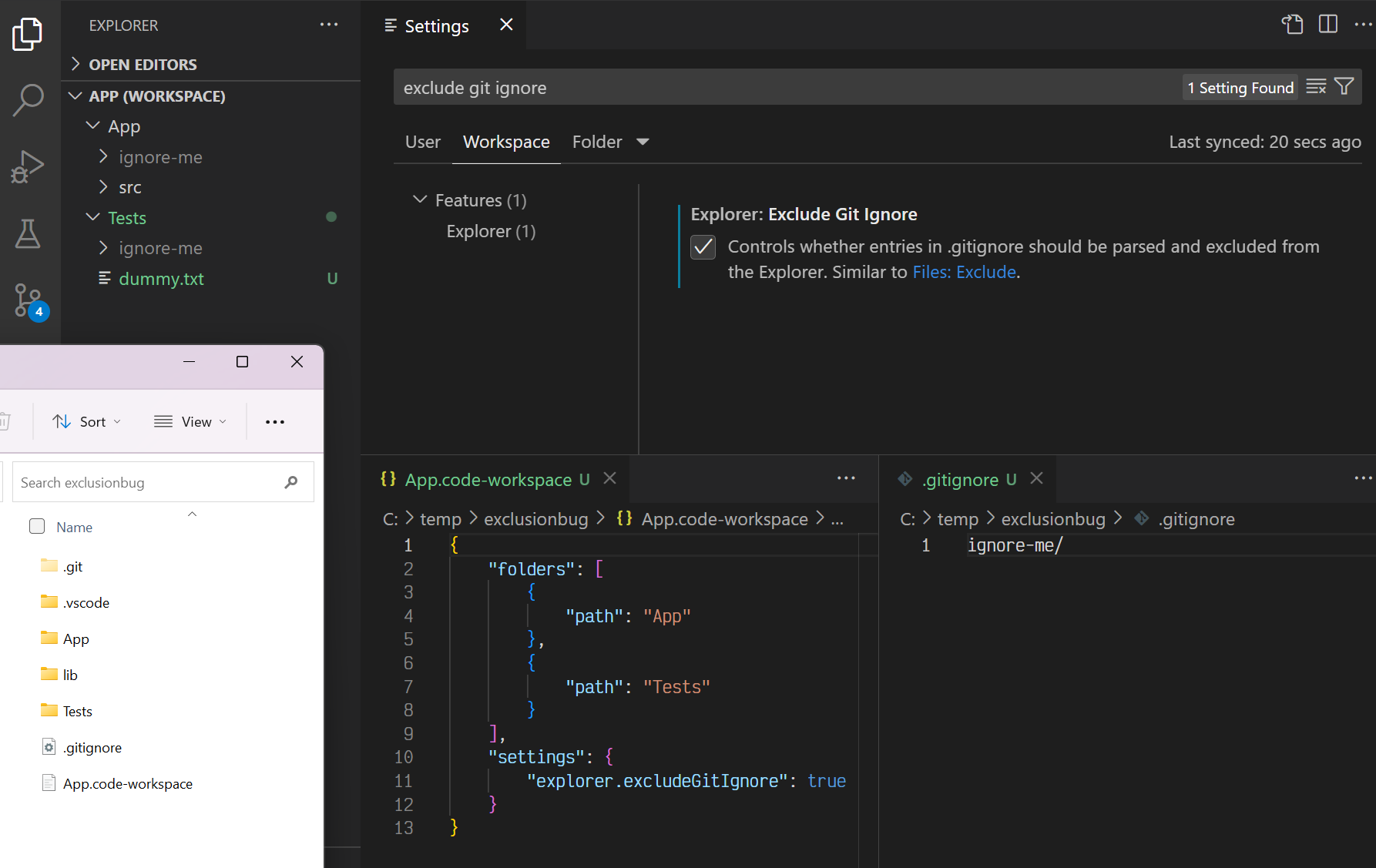Screen dimensions: 1376x868
Task: Open the Sort dropdown in File Explorer
Action: tap(86, 421)
